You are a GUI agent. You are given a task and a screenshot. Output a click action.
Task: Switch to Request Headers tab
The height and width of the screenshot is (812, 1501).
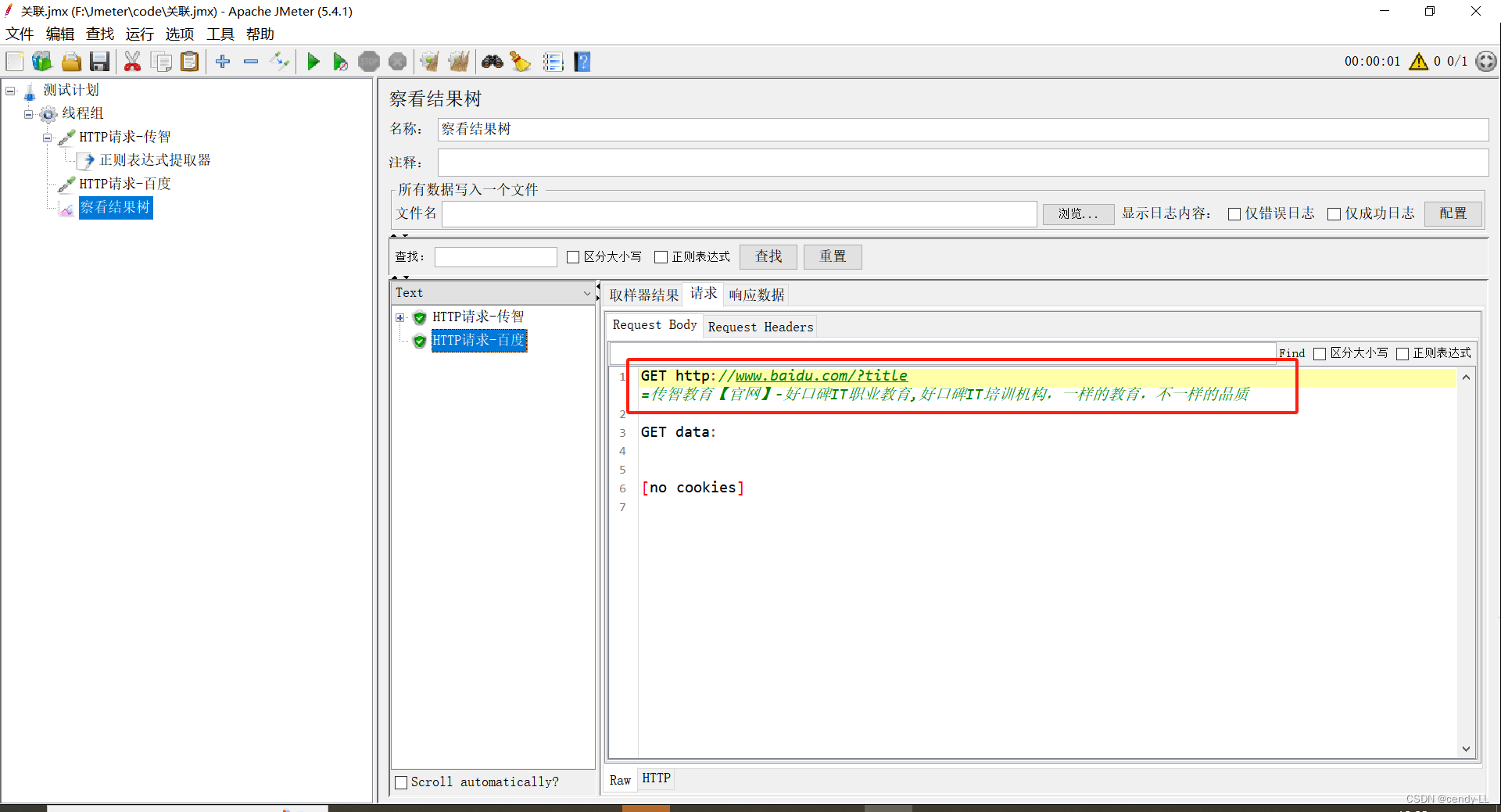coord(759,326)
